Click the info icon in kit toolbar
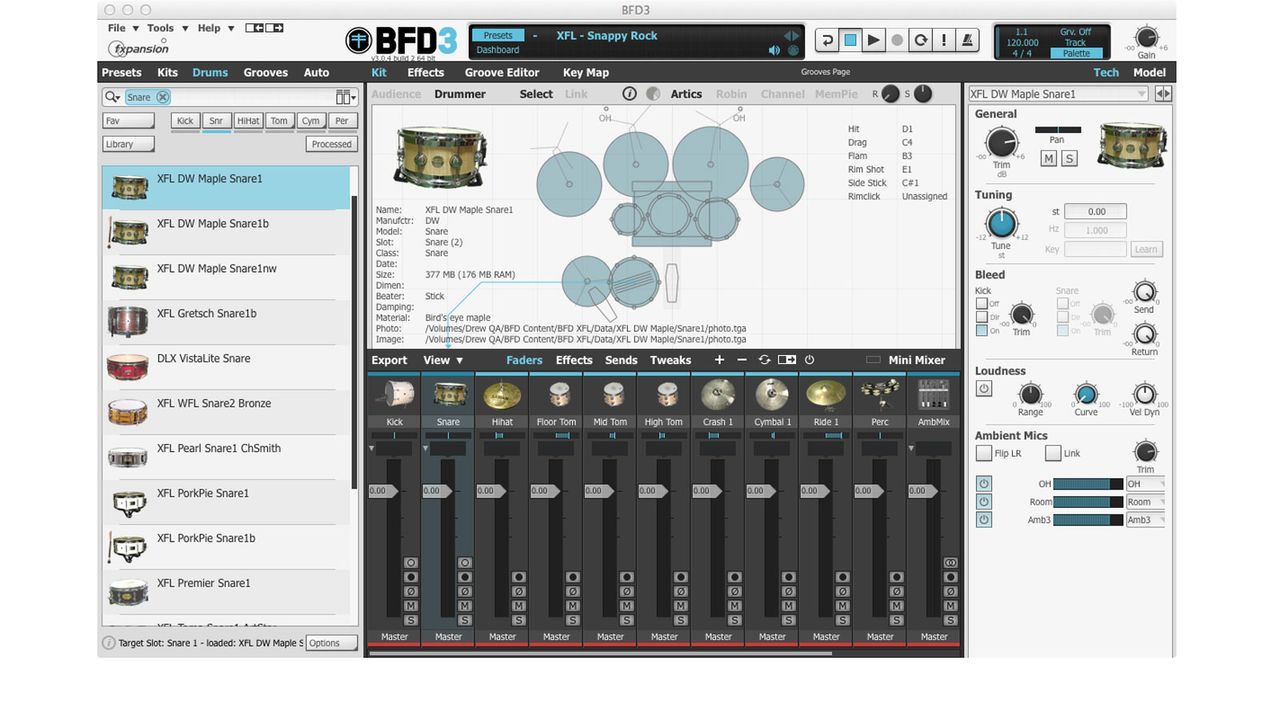This screenshot has height=720, width=1280. (629, 94)
